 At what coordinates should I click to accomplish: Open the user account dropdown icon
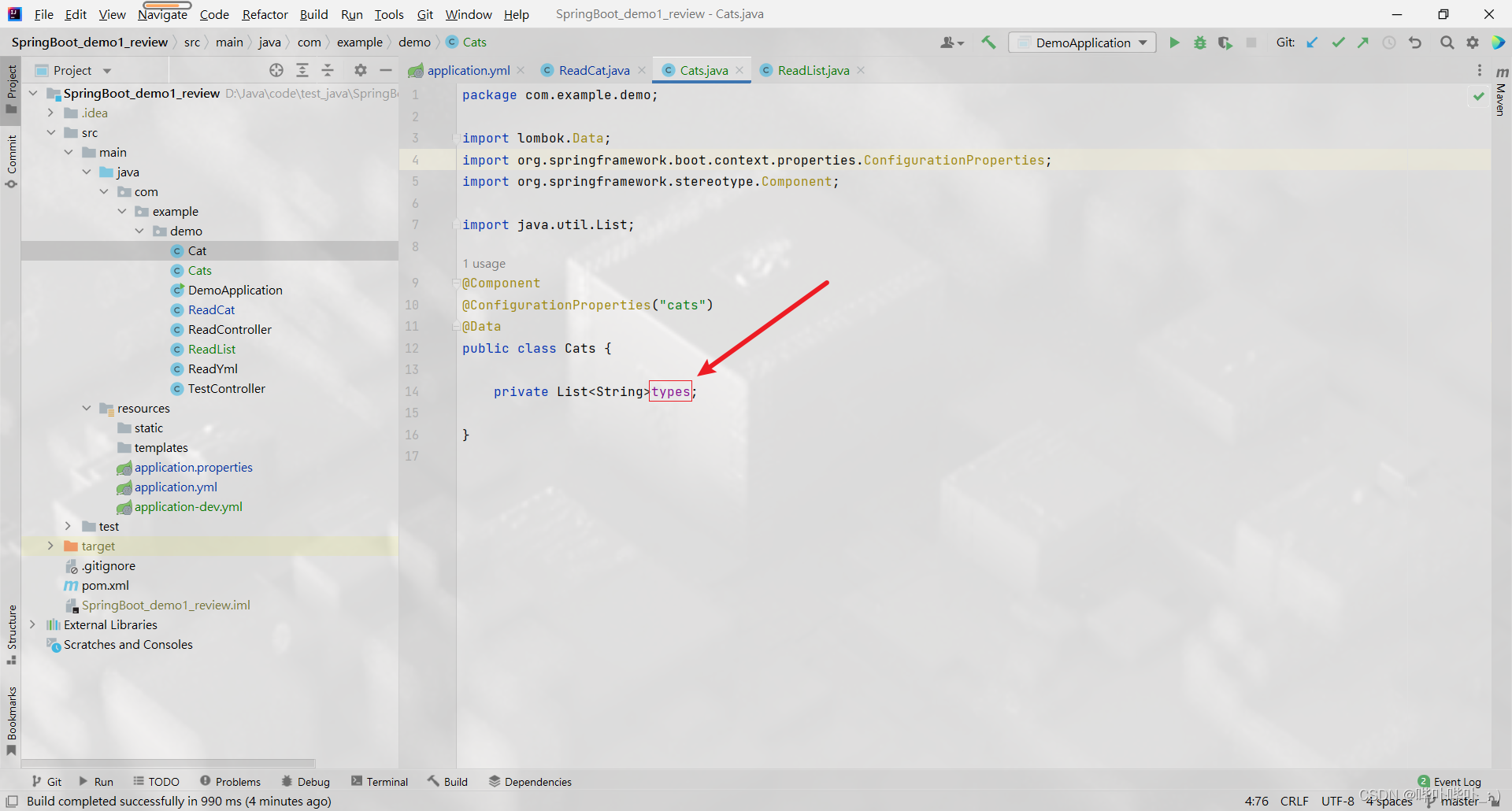pos(952,43)
